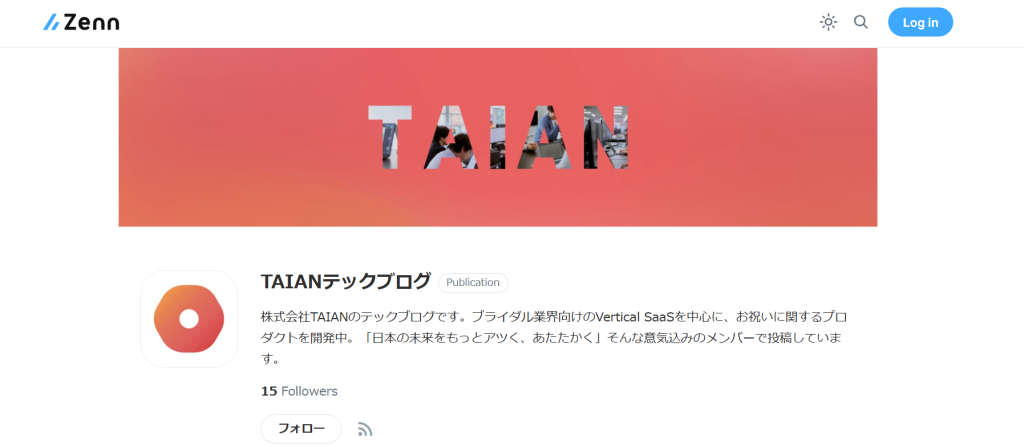This screenshot has width=1024, height=447.
Task: Log in with the blue button
Action: 920,22
